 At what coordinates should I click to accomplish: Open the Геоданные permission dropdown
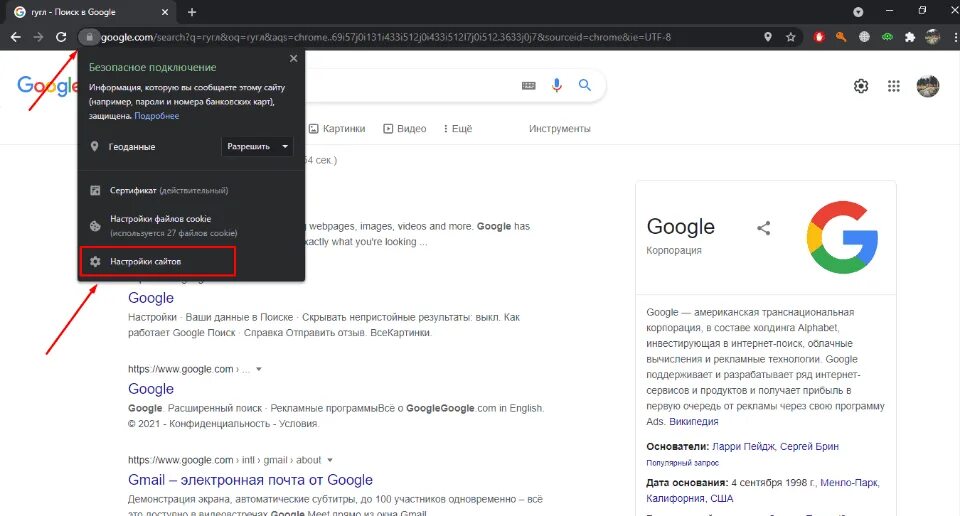coord(257,146)
